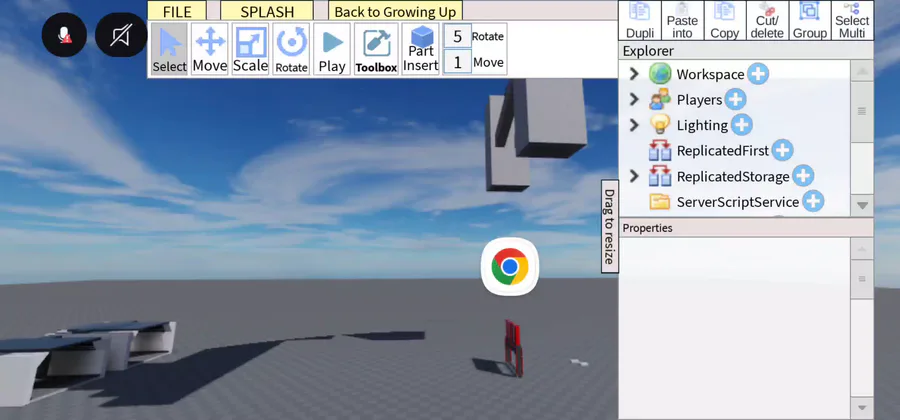Activate the Move tool
The width and height of the screenshot is (900, 420).
click(x=210, y=49)
